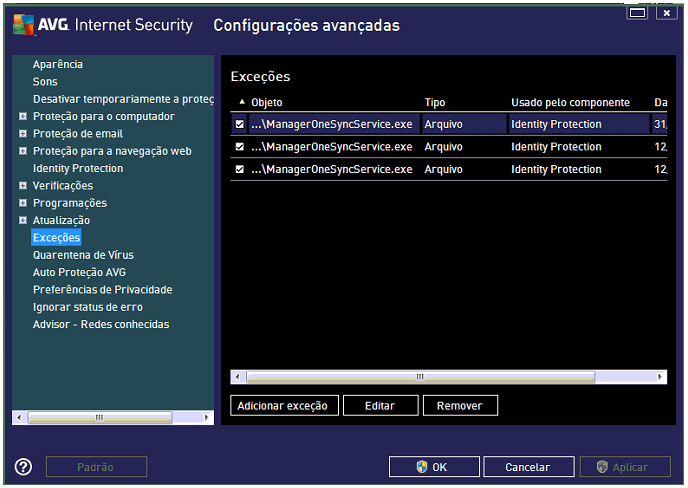688x488 pixels.
Task: Open Auto Proteção AVG settings
Action: click(x=79, y=273)
